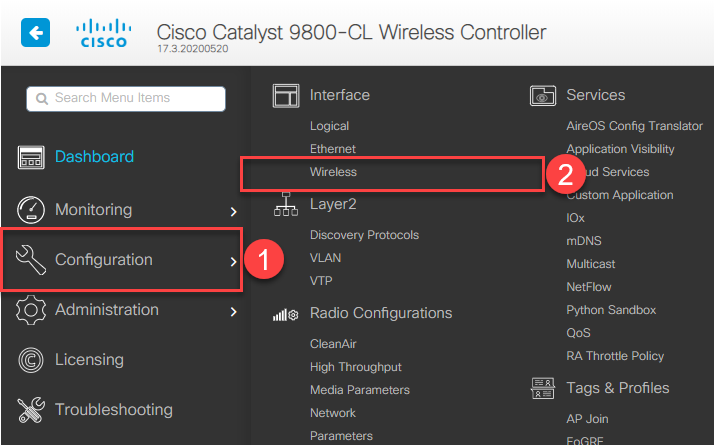Select Wireless under Interface

click(333, 172)
